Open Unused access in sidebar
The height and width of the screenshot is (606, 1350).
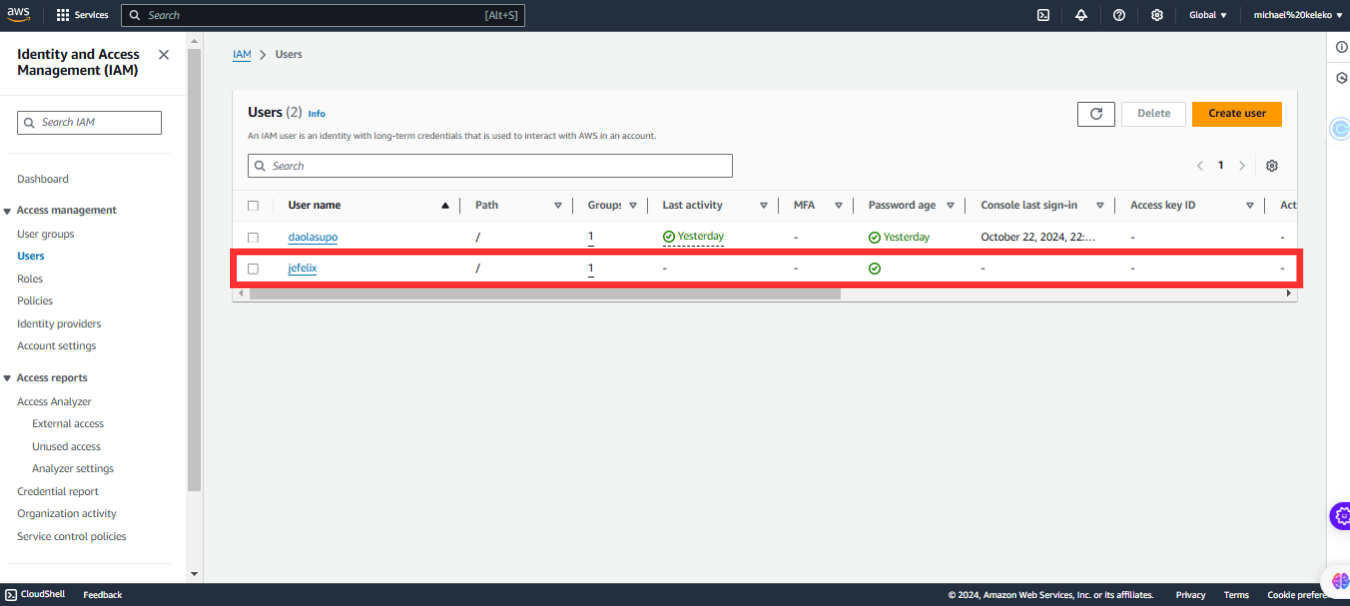(66, 447)
